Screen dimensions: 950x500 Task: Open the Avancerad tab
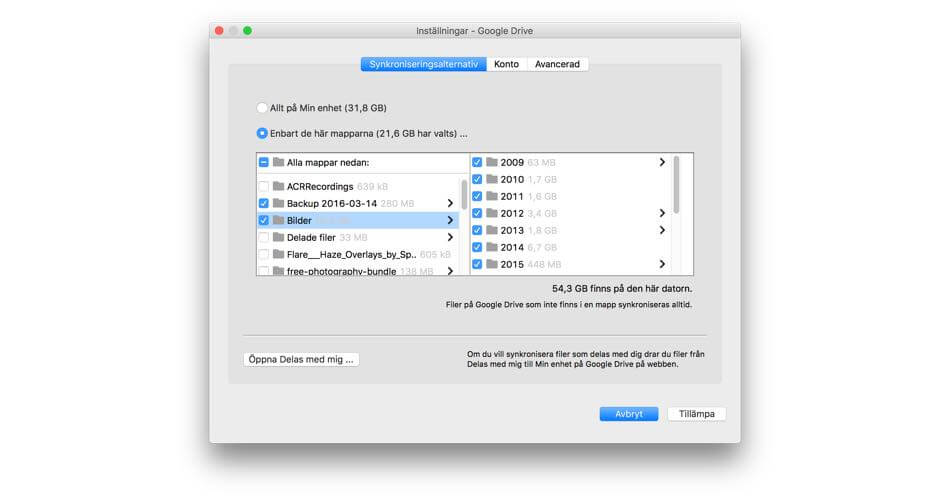(557, 64)
